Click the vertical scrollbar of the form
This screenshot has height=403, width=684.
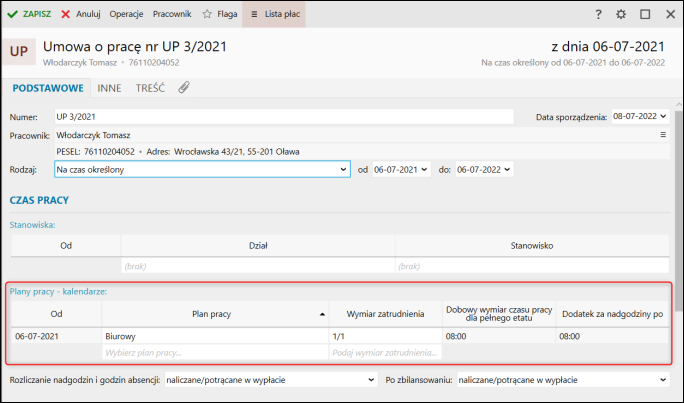(678, 209)
